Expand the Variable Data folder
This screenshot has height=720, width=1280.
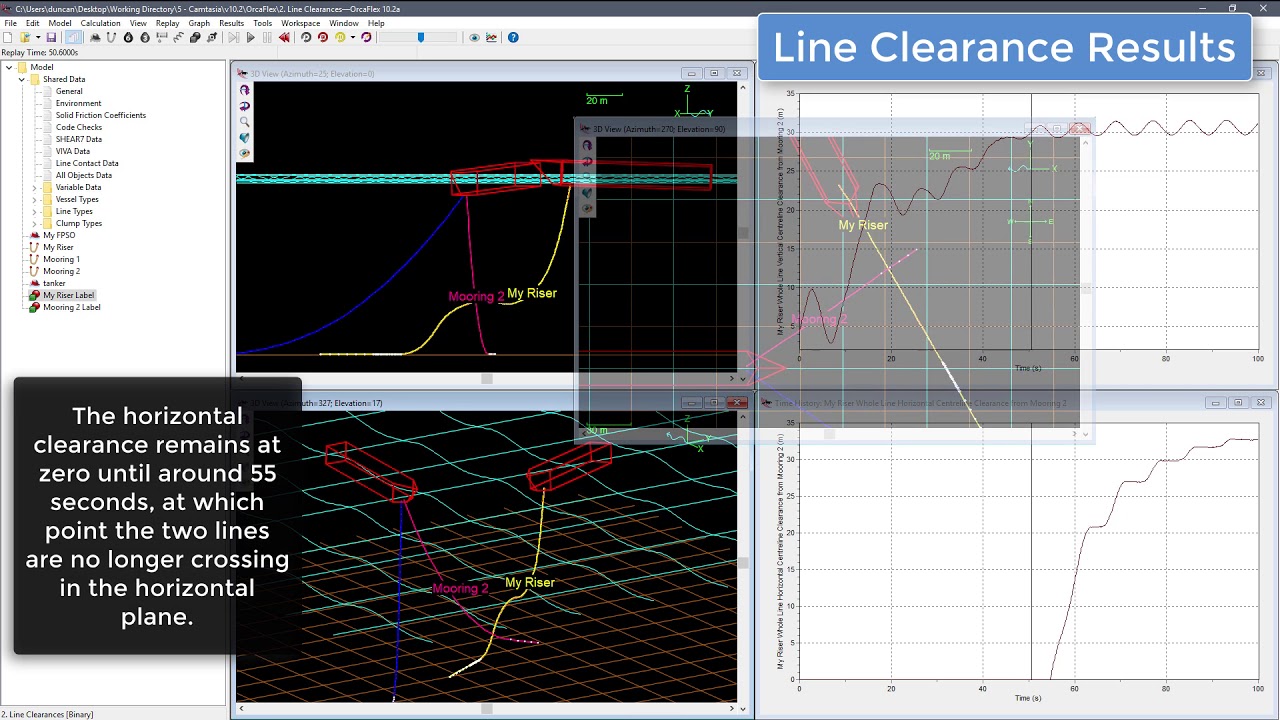point(34,187)
